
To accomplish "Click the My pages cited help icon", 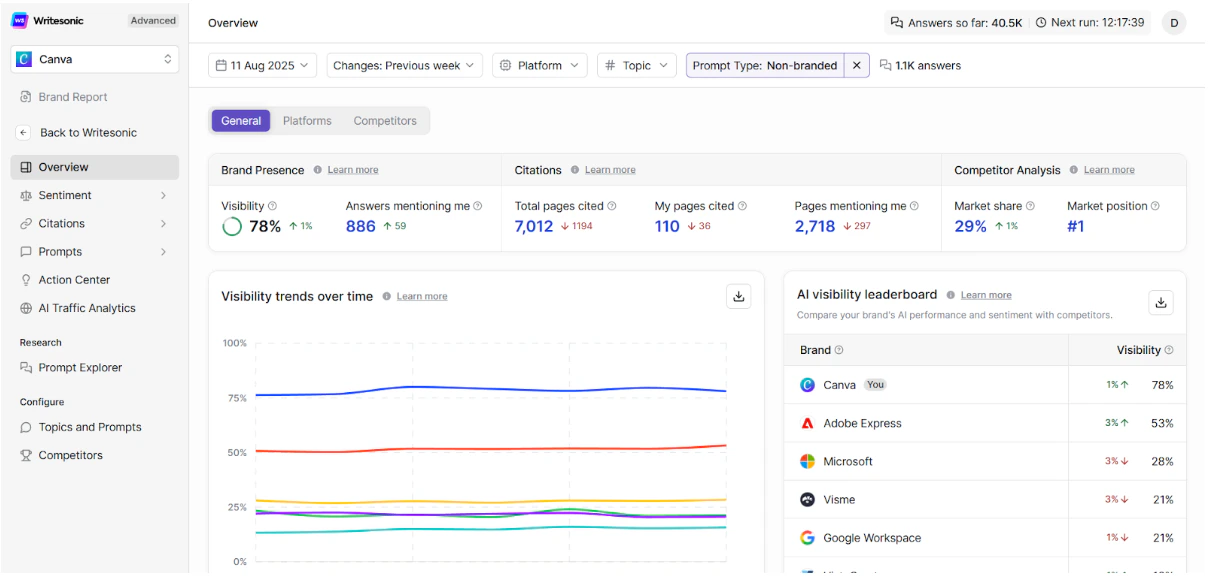I will point(742,206).
